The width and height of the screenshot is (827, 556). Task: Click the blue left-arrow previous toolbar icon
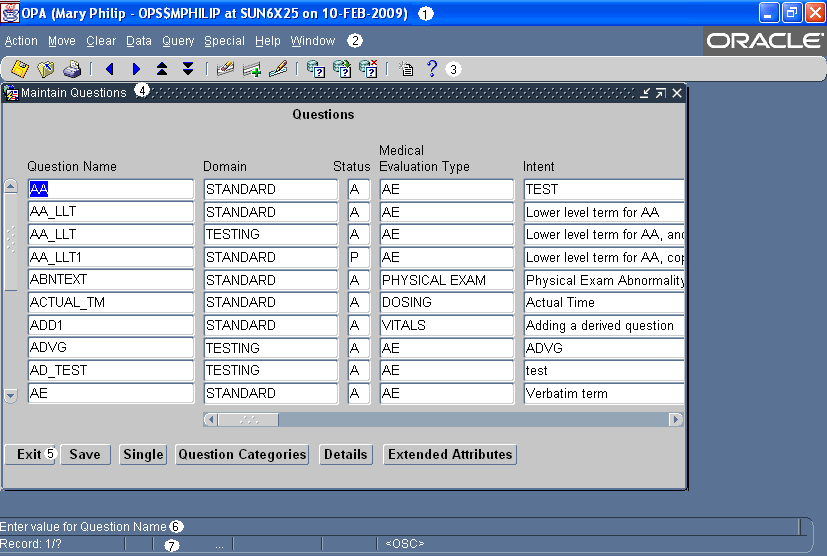point(110,69)
